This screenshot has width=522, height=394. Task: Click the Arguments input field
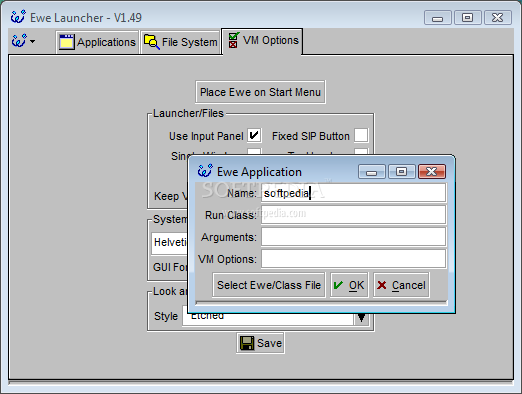click(x=353, y=237)
